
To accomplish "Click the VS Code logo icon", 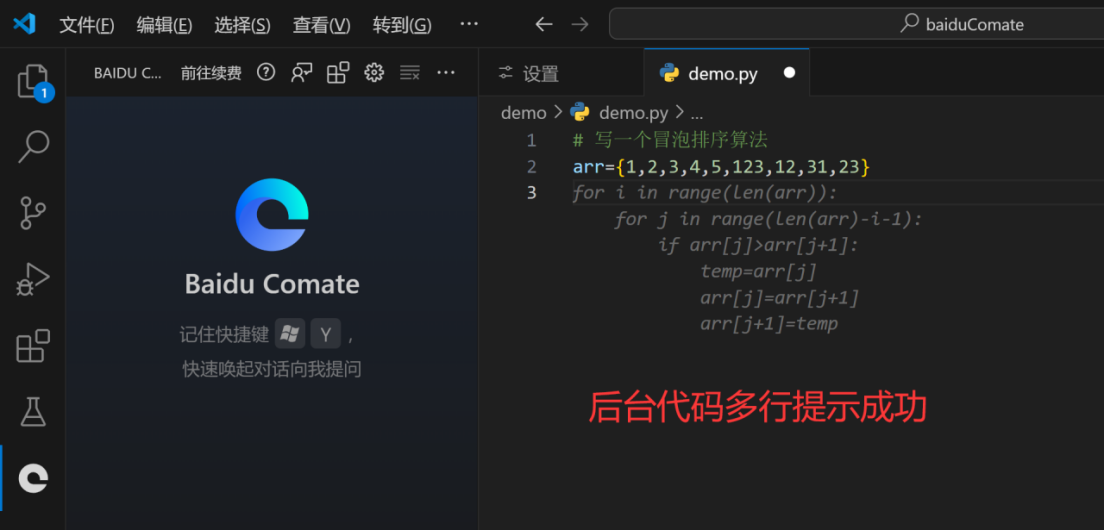I will (25, 25).
